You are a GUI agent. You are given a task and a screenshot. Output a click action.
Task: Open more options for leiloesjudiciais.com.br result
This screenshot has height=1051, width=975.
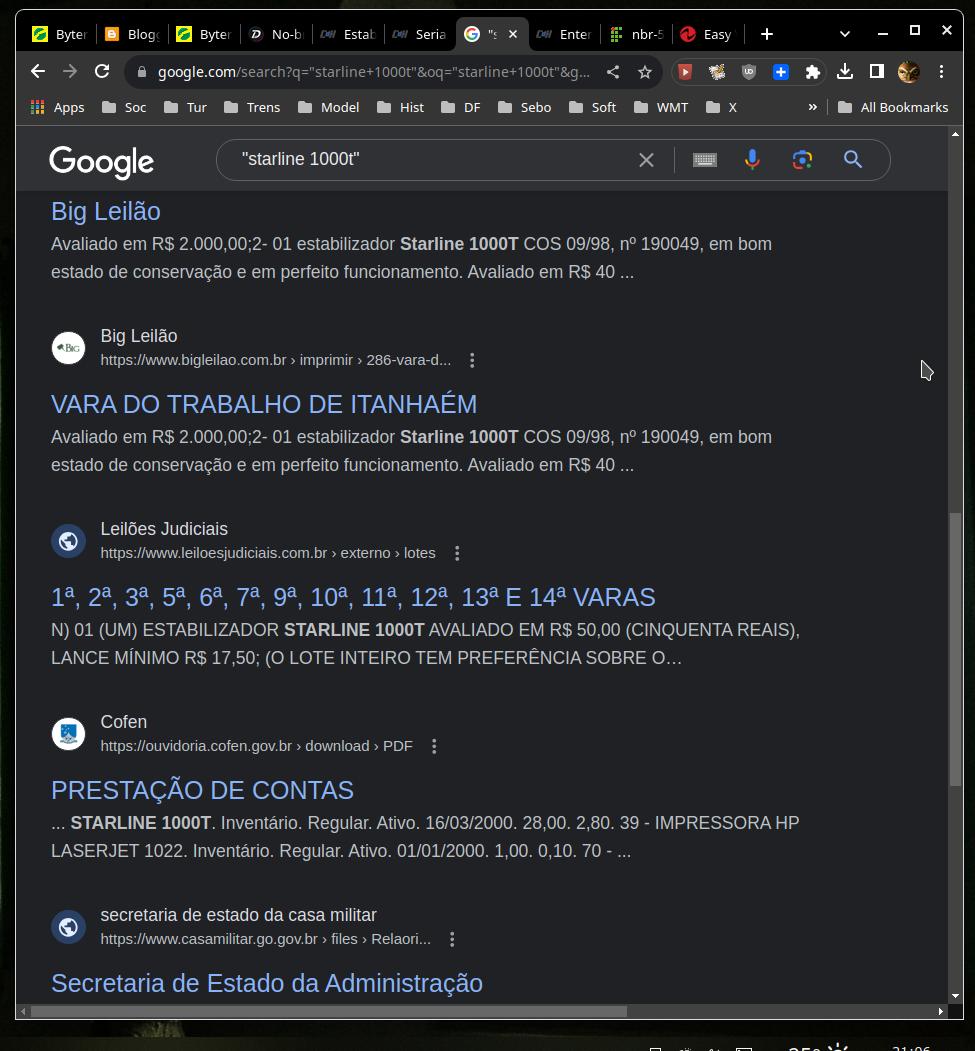pyautogui.click(x=457, y=554)
